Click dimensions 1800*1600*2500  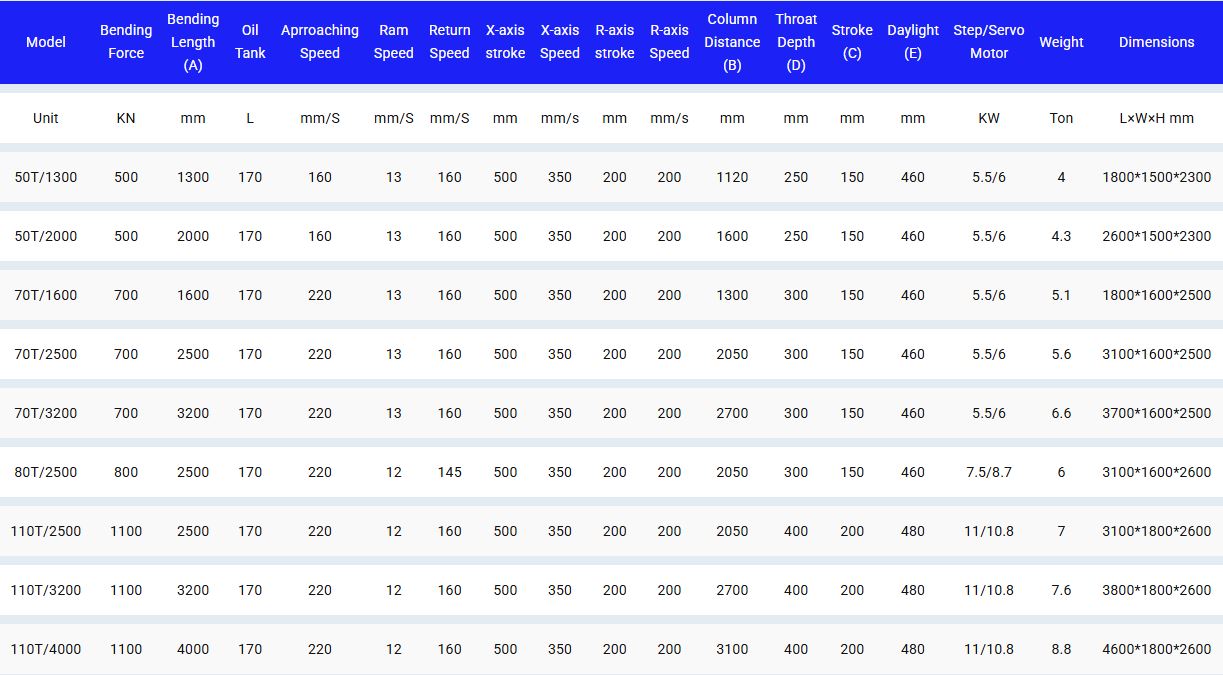pyautogui.click(x=1157, y=295)
